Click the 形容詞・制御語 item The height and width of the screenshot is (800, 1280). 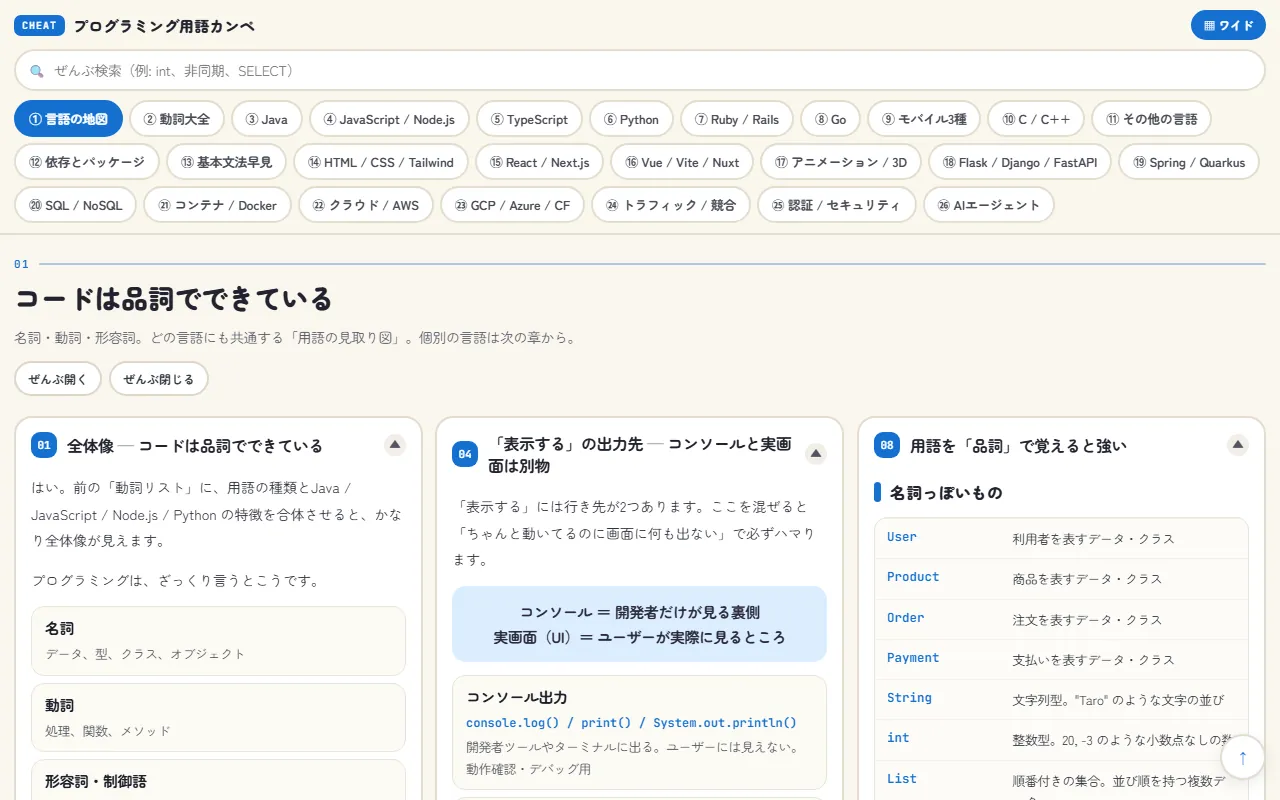(x=218, y=781)
